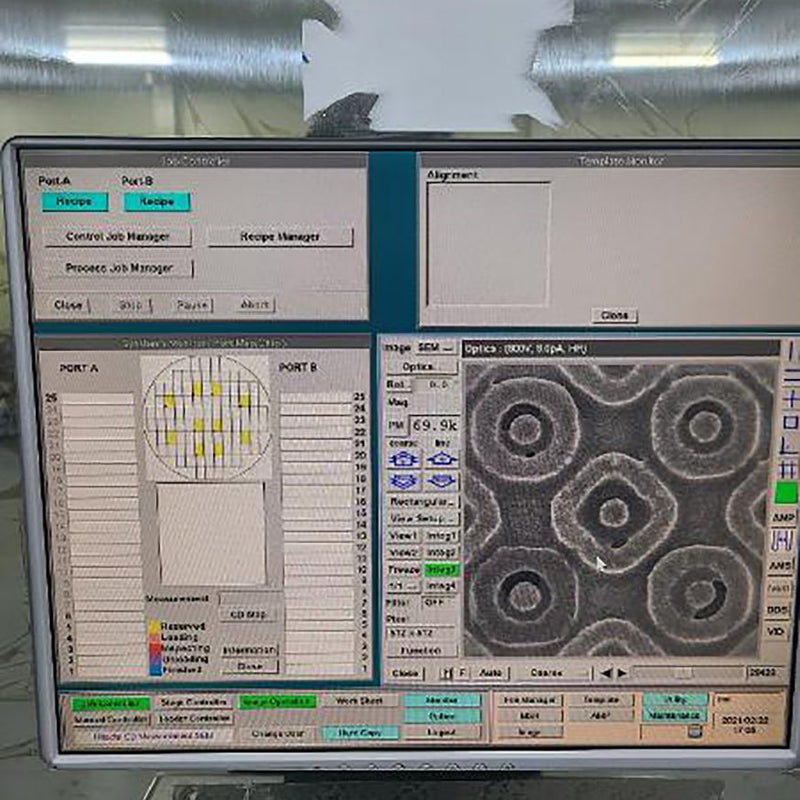Click the lower-right fine magnification icon
Screen dimensions: 800x800
pos(442,481)
